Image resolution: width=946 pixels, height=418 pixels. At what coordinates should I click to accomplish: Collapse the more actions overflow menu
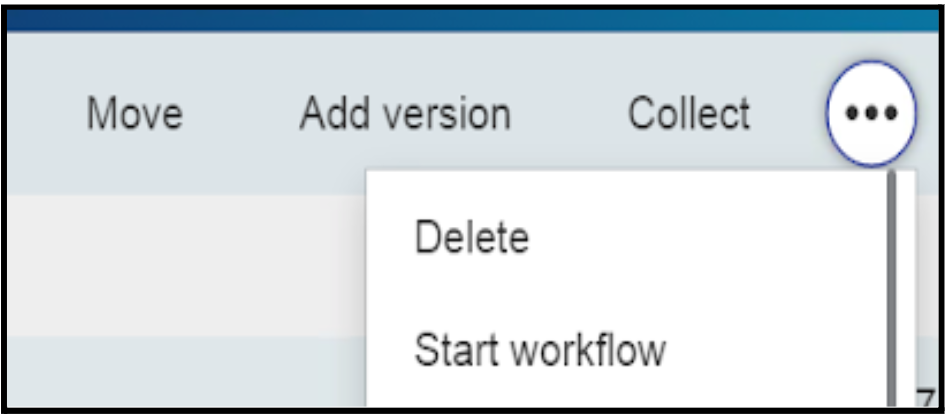[870, 115]
